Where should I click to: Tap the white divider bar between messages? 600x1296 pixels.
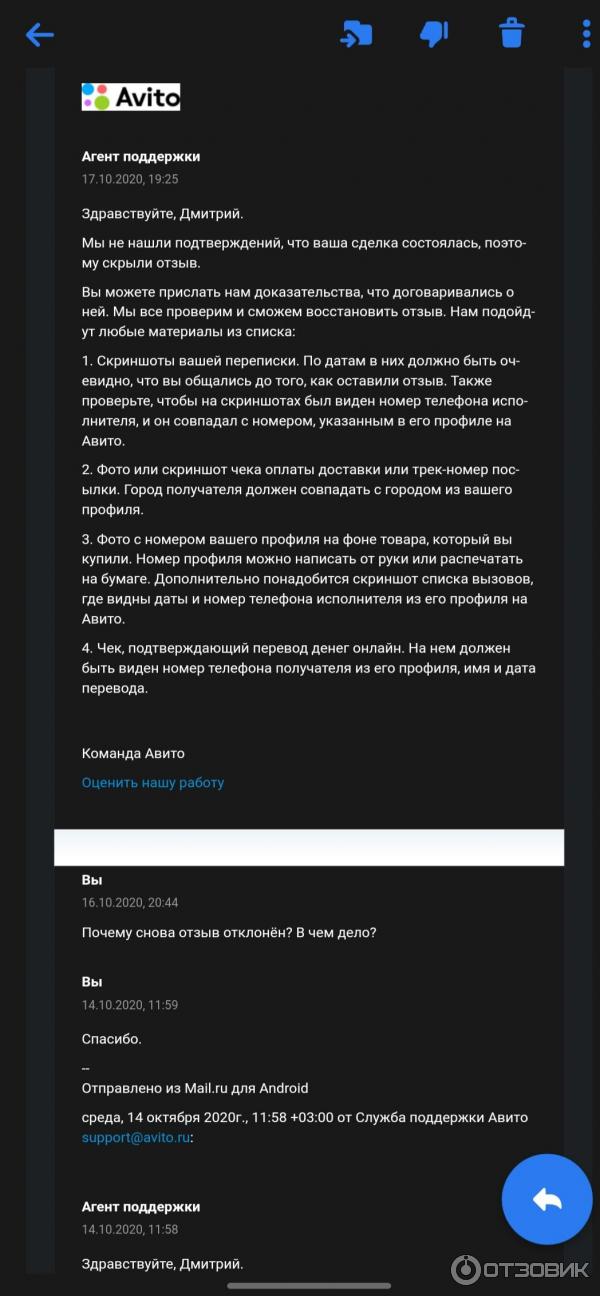click(309, 847)
